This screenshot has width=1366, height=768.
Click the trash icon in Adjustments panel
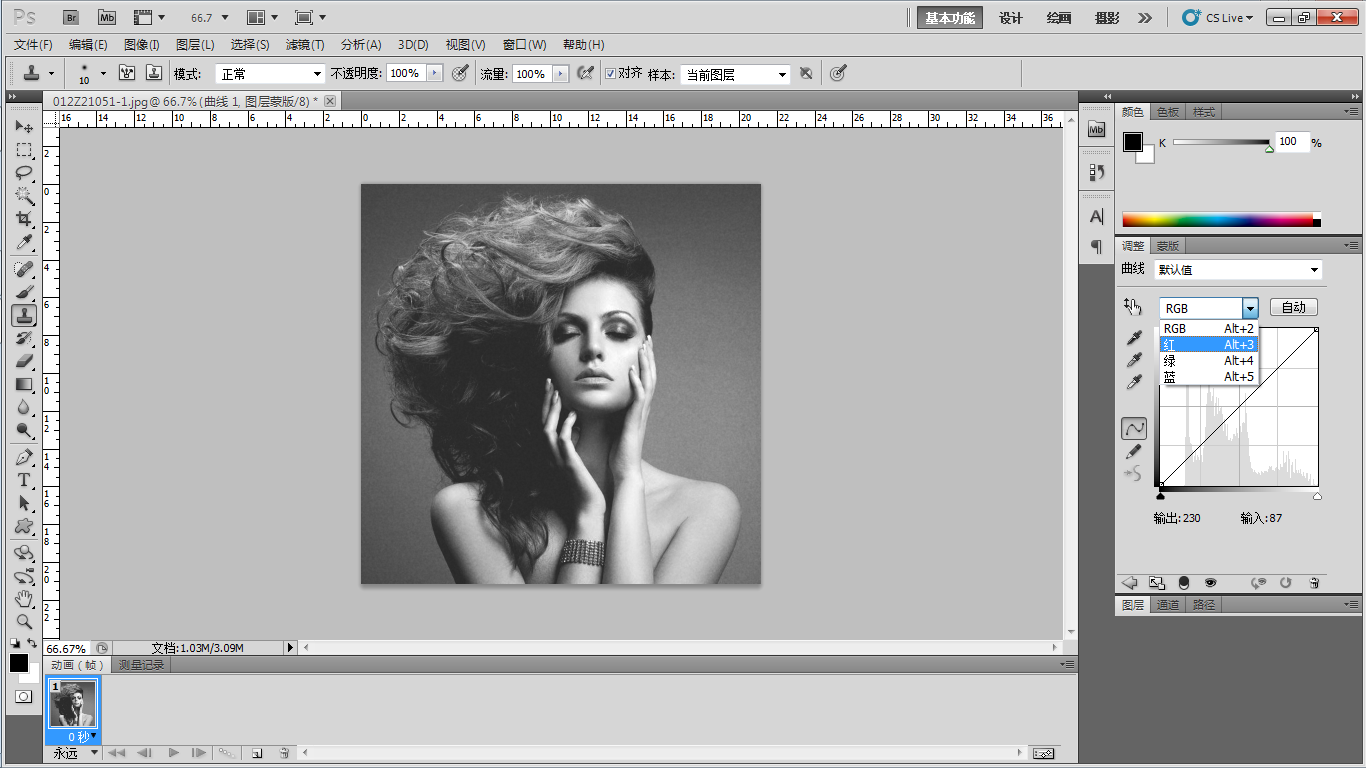click(x=1314, y=583)
